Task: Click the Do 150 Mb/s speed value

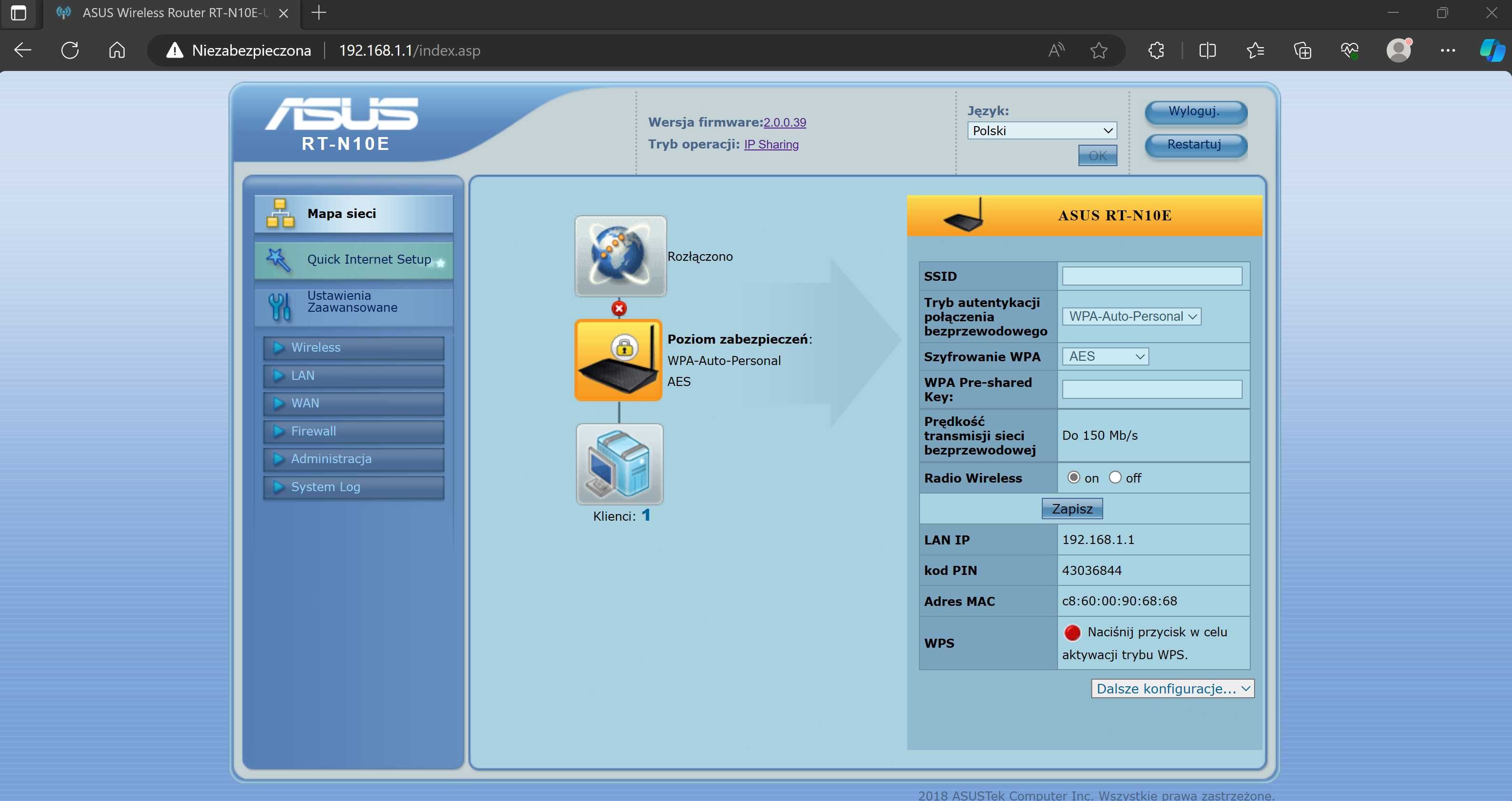Action: [x=1099, y=435]
